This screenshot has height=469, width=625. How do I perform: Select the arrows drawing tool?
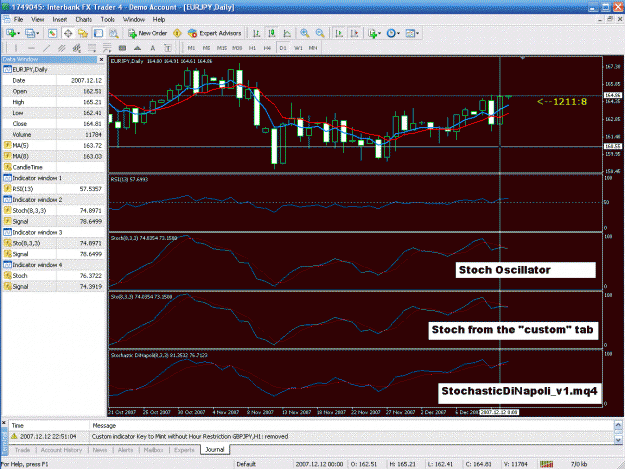138,48
